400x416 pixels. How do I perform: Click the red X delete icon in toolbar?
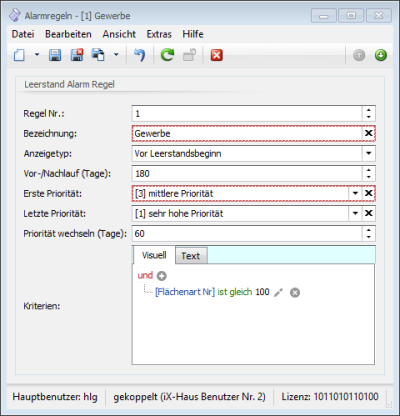coord(217,55)
